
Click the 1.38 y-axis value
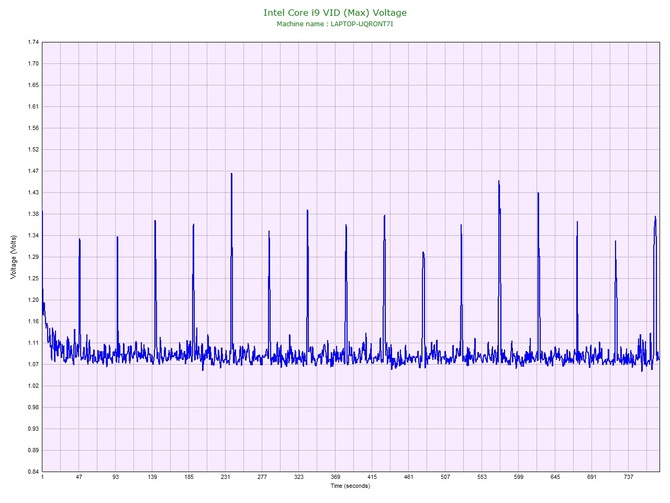33,214
